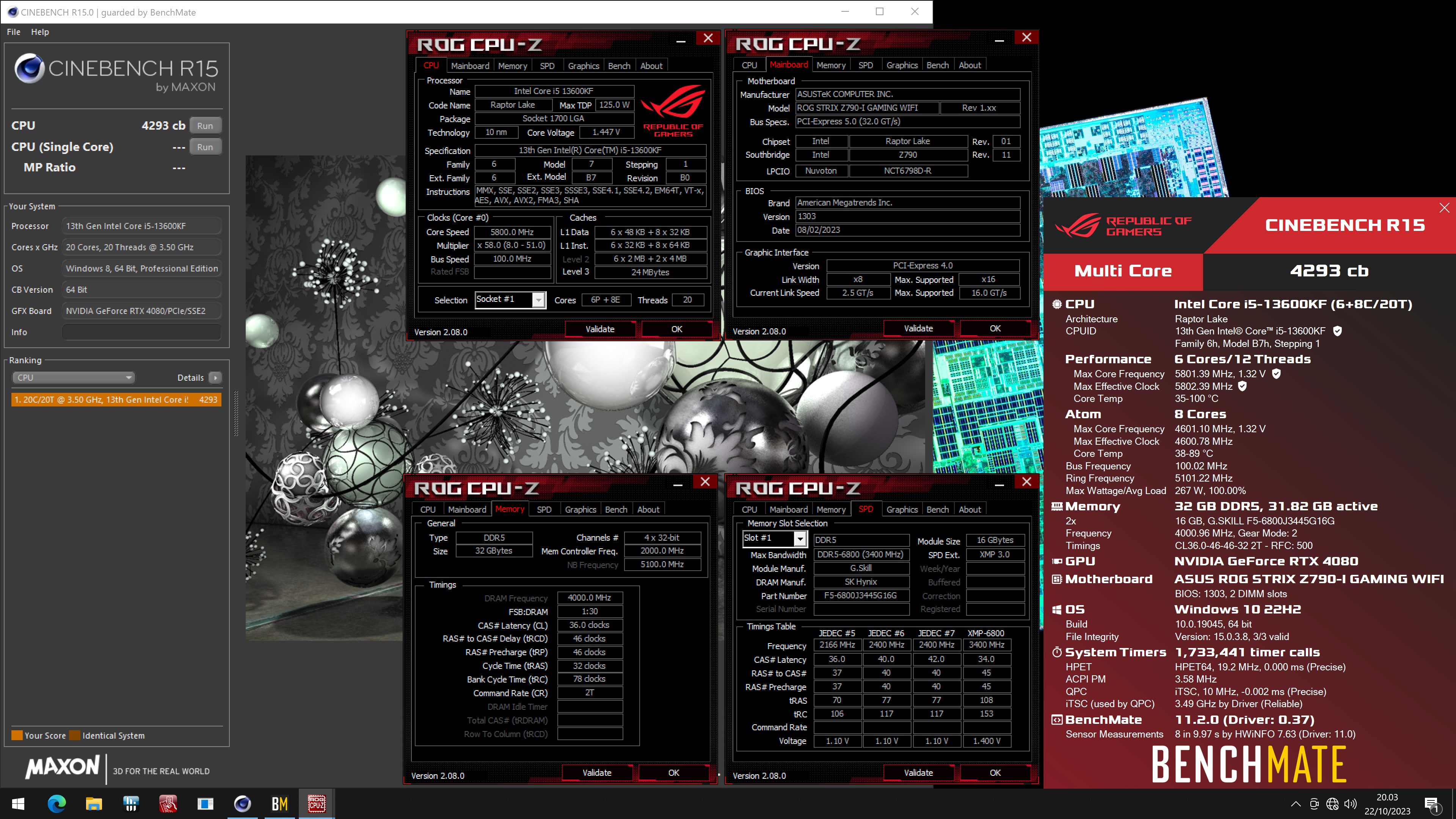Open the Graphics tab in the Mainboard window
The image size is (1456, 819).
coord(902,65)
